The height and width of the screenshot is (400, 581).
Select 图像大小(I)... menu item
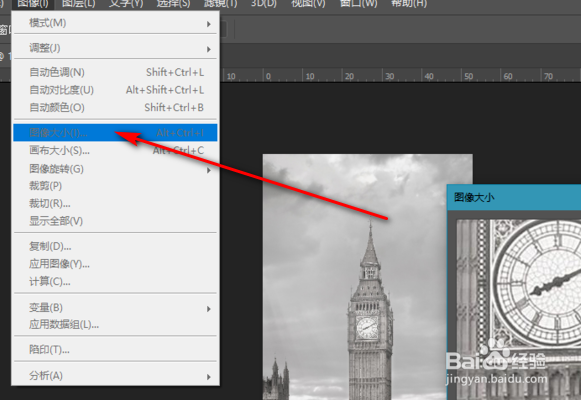point(115,133)
